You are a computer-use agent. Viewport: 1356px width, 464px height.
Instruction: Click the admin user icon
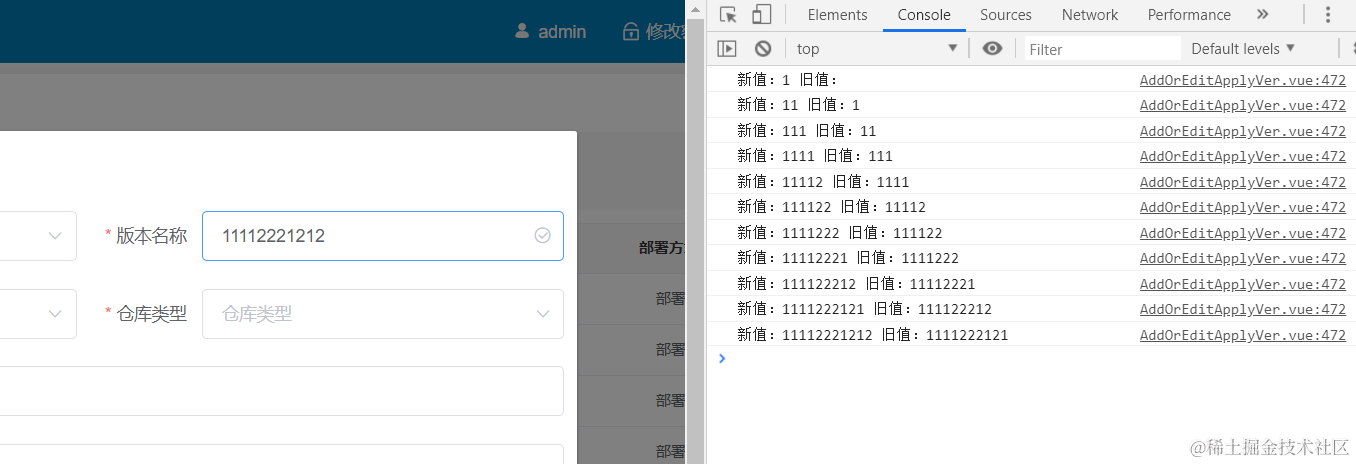pyautogui.click(x=522, y=31)
